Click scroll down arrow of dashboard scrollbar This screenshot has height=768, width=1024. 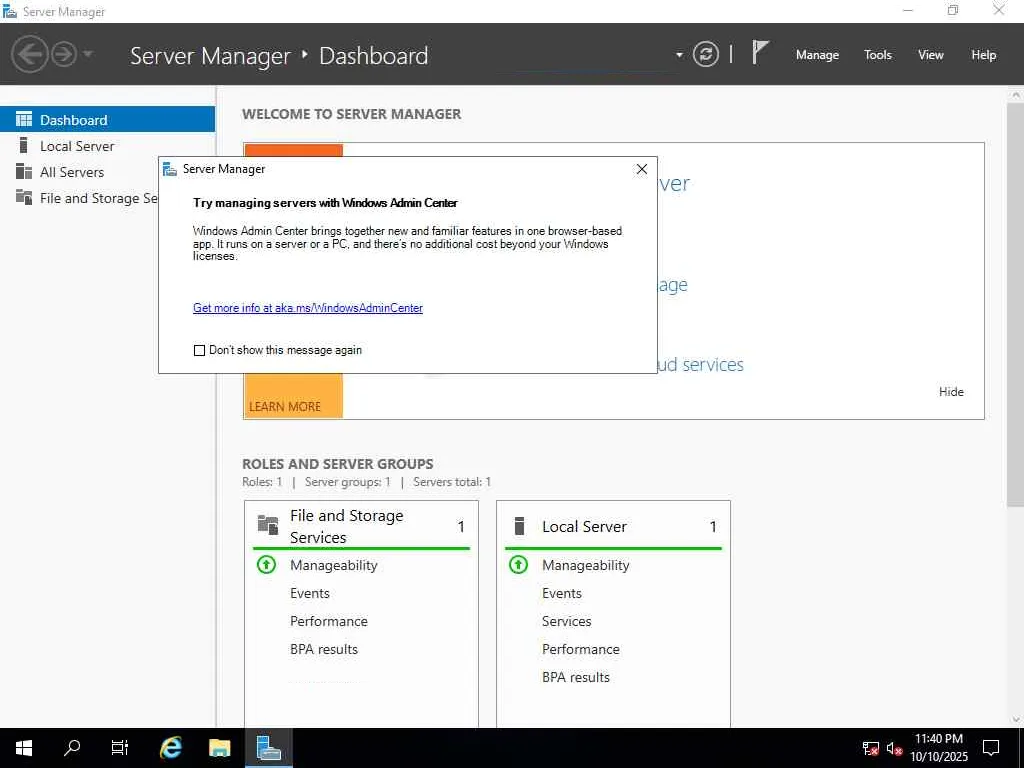pyautogui.click(x=1016, y=719)
